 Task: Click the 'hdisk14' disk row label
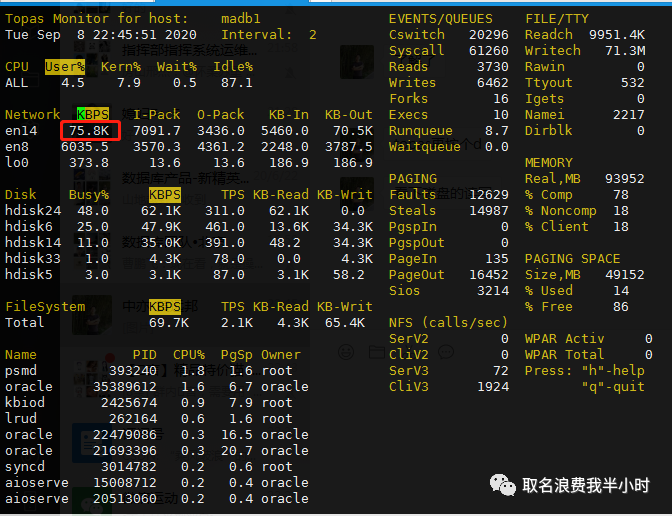(33, 243)
